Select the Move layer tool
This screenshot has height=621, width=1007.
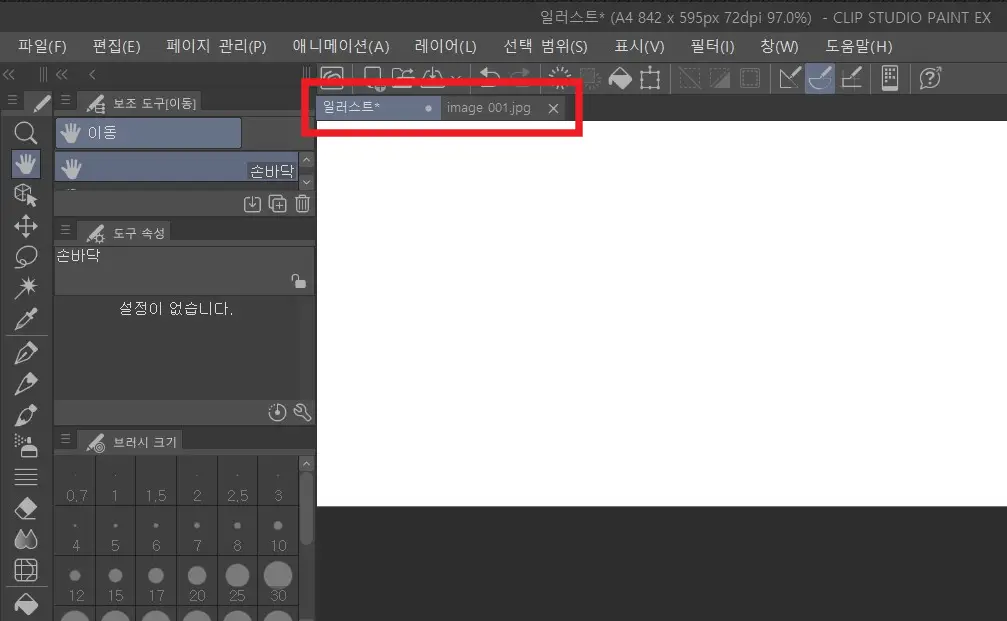click(x=26, y=226)
